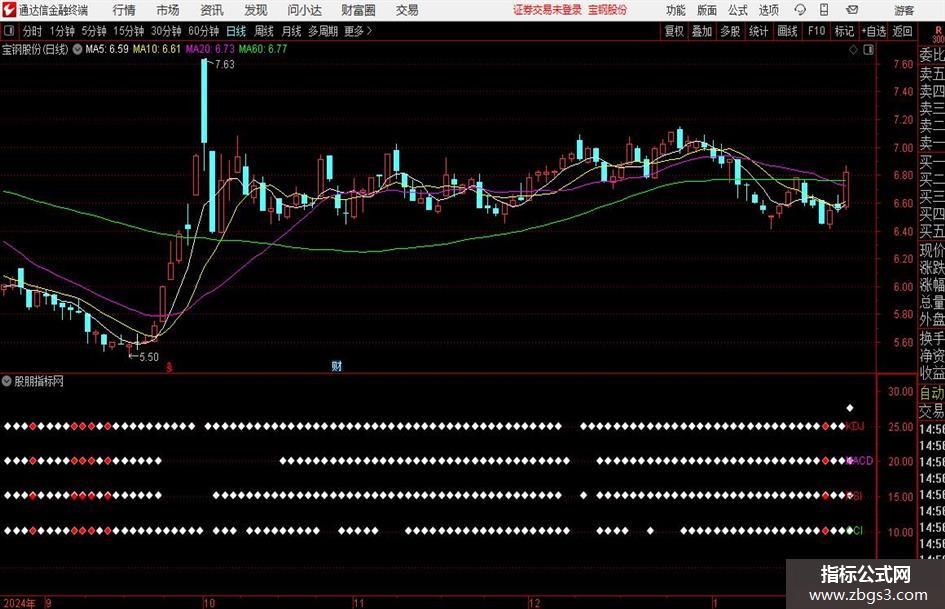Open the 公式 menu

tap(738, 10)
